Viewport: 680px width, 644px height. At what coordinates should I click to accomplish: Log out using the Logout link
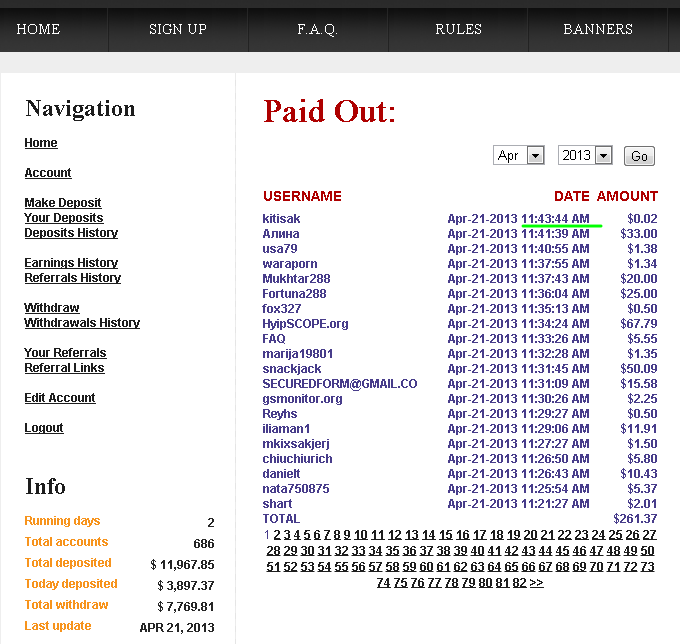(44, 428)
